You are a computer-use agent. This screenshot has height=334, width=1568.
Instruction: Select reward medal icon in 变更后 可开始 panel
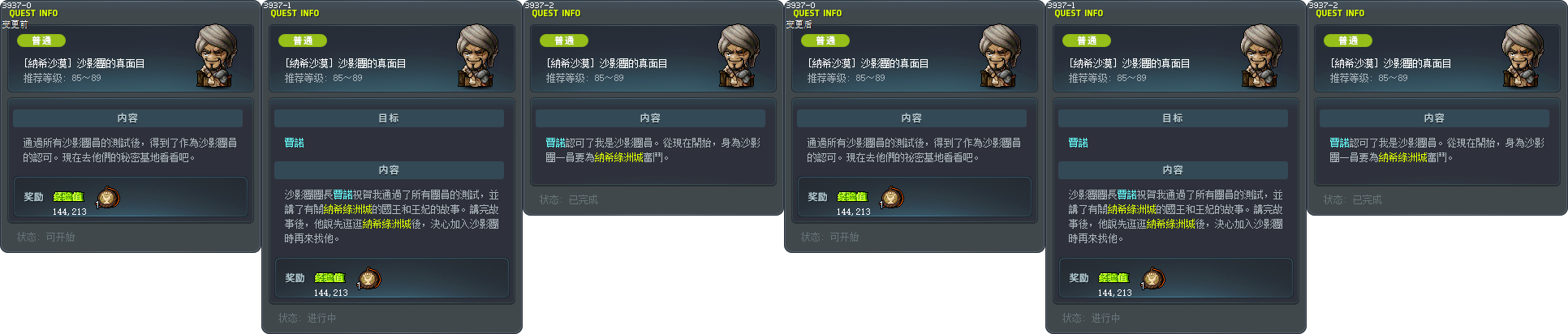[892, 198]
